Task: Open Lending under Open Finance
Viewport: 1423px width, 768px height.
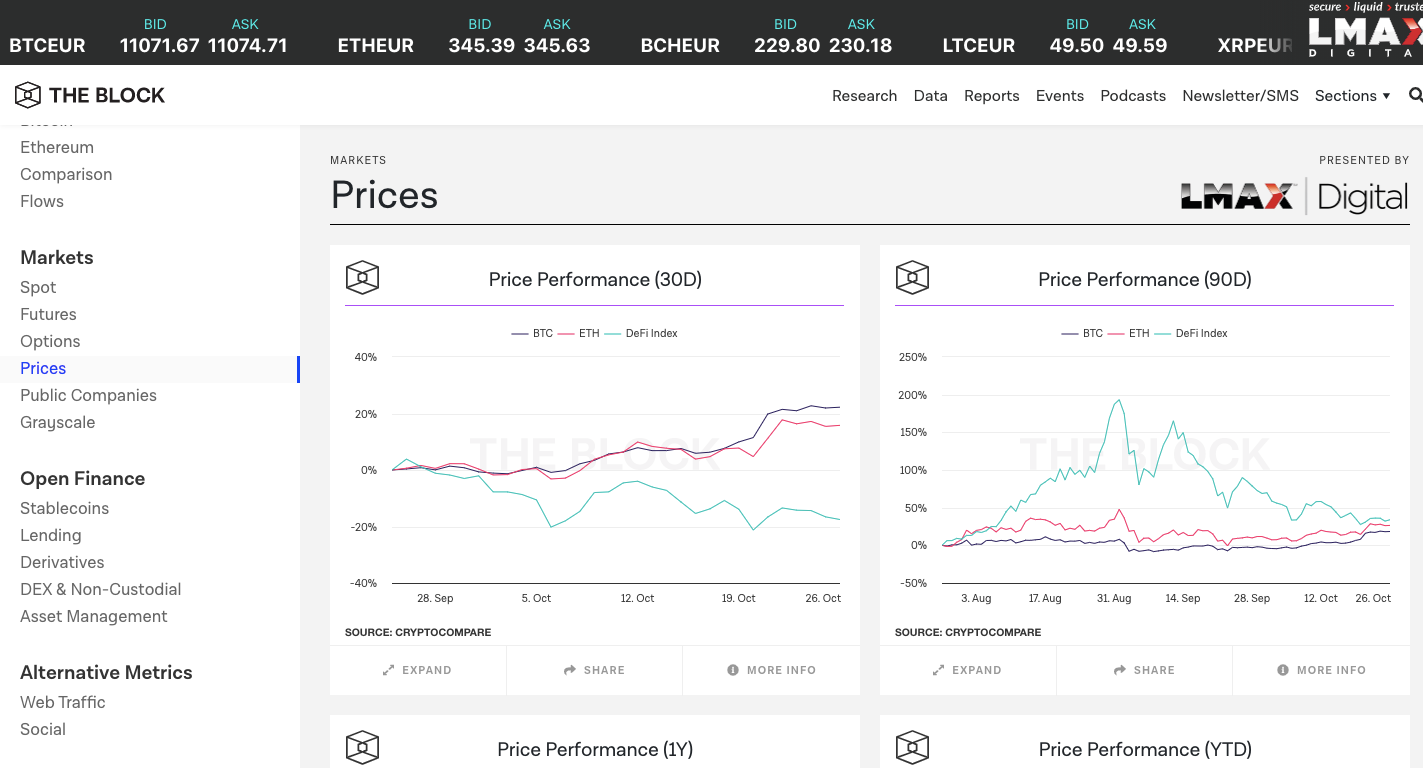Action: (x=51, y=535)
